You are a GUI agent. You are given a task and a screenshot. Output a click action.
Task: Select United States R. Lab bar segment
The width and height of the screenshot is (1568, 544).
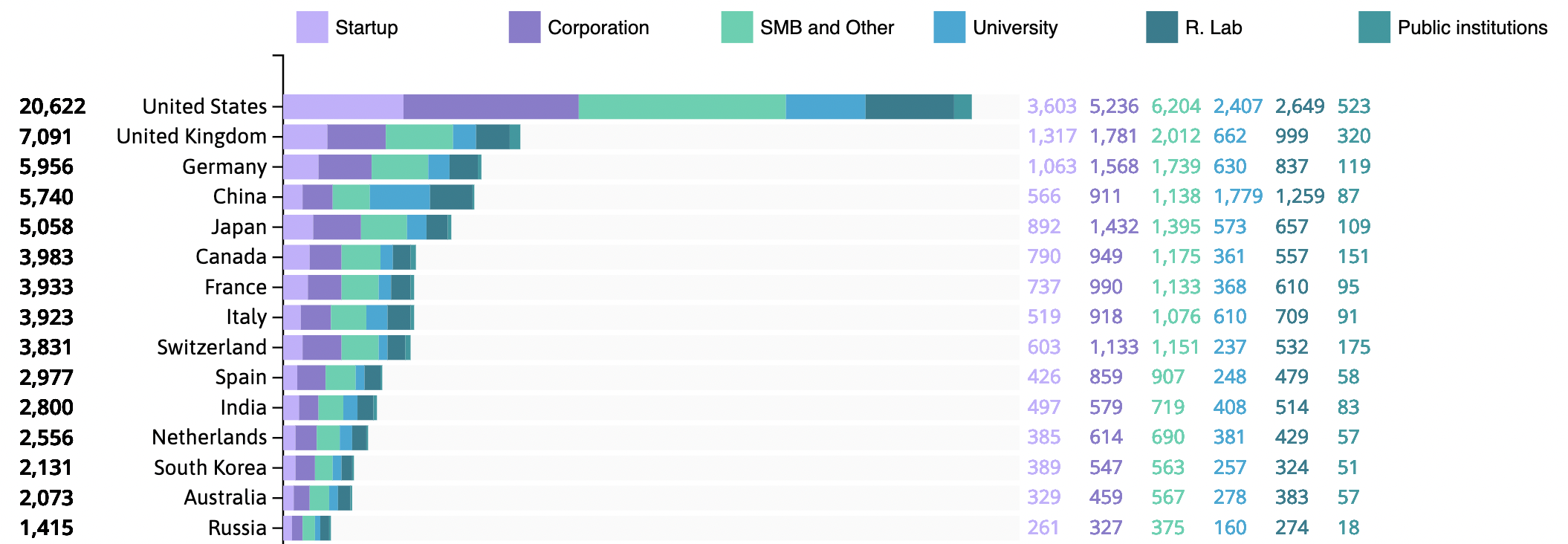[x=909, y=107]
